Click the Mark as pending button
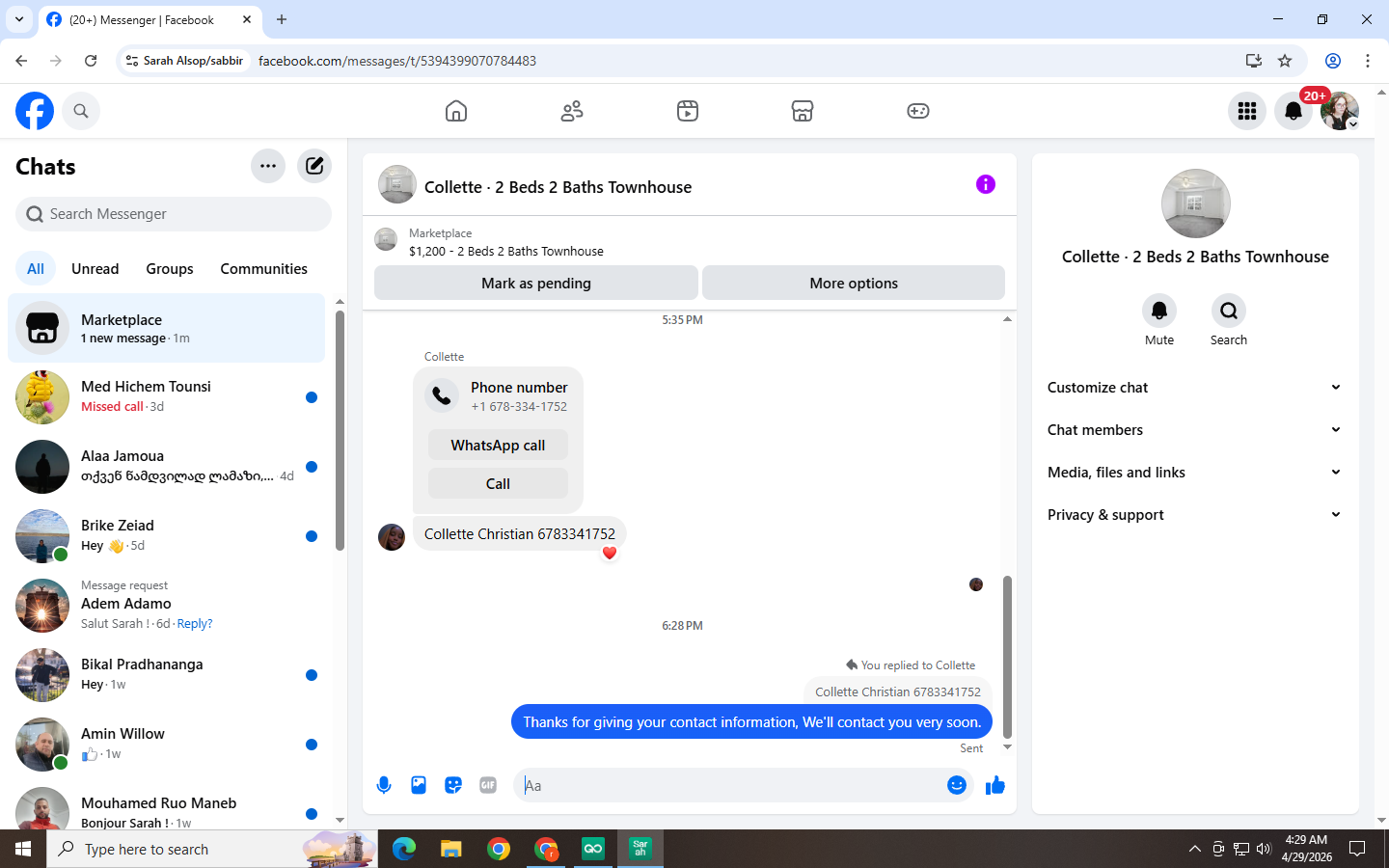Viewport: 1389px width, 868px height. [536, 284]
